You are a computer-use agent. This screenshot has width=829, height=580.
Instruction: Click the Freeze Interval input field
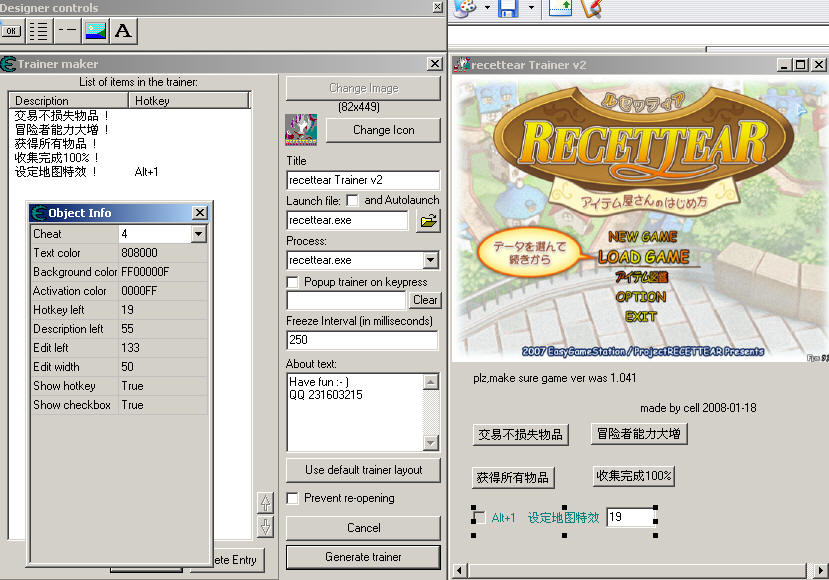point(362,340)
